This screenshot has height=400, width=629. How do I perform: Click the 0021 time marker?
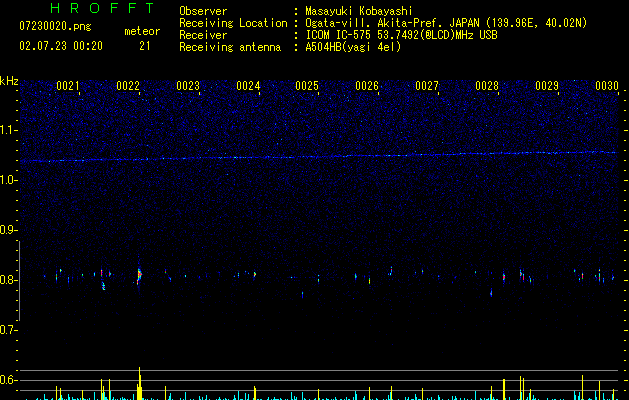[67, 86]
